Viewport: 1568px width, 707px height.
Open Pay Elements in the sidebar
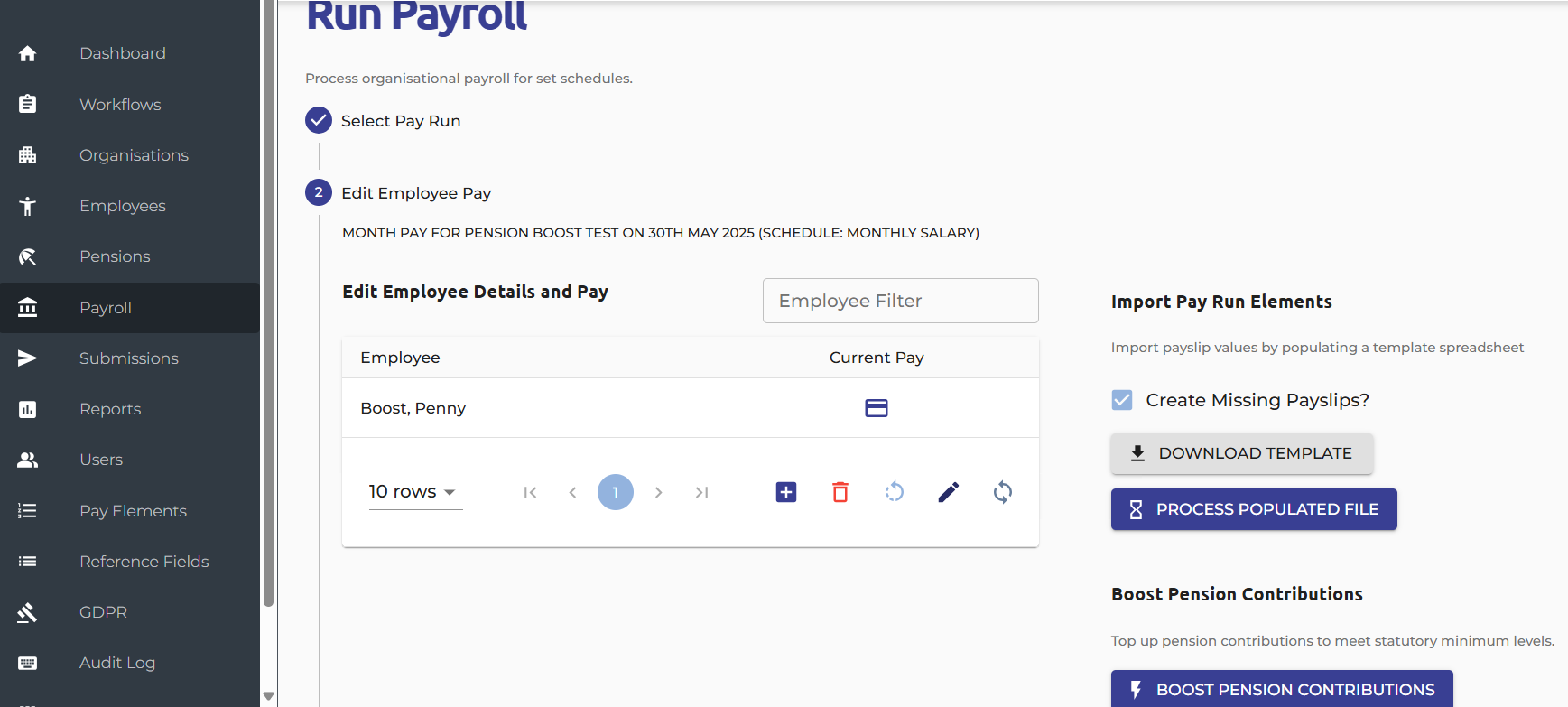(x=130, y=511)
